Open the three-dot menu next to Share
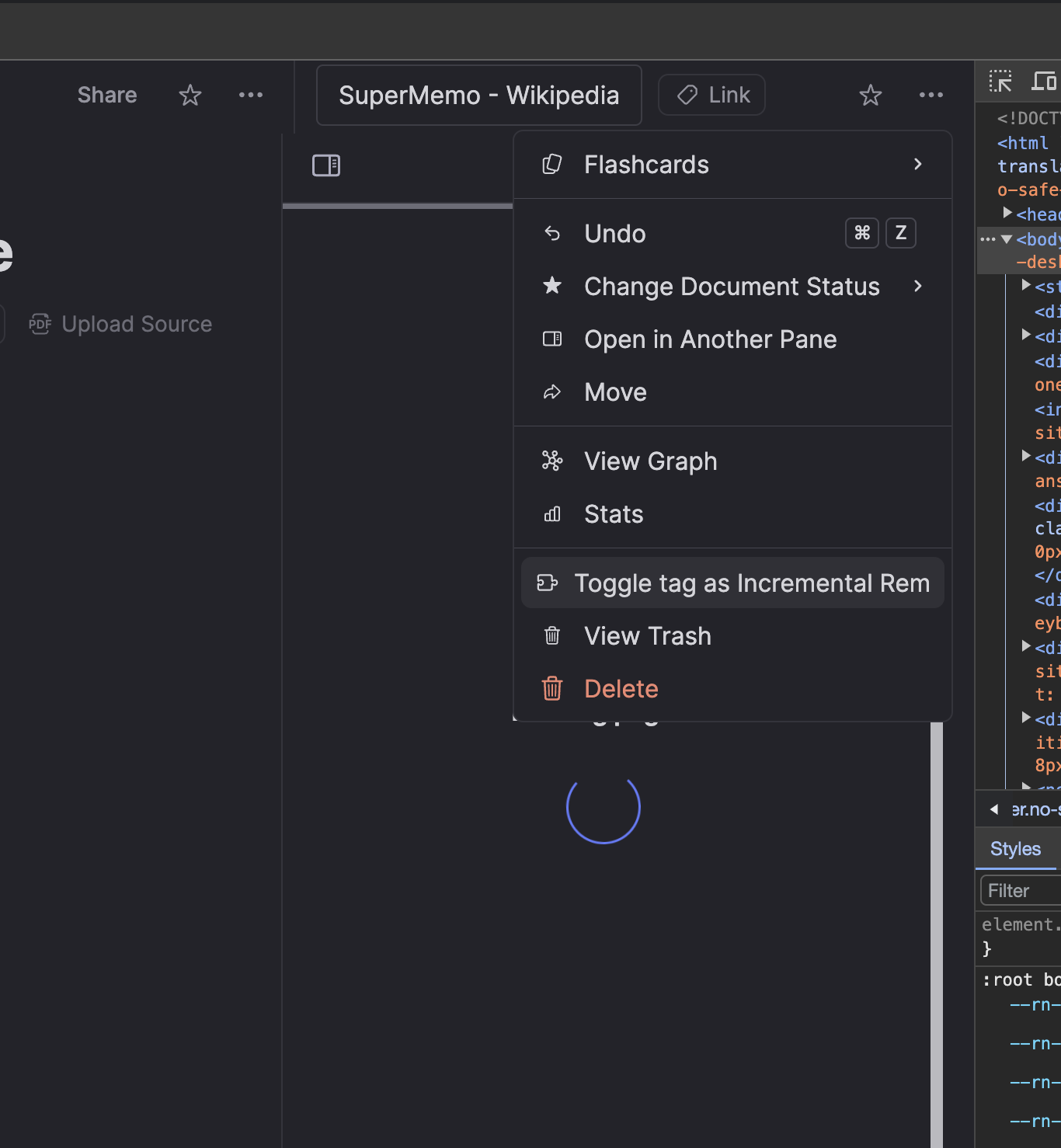This screenshot has height=1148, width=1061. pyautogui.click(x=250, y=95)
